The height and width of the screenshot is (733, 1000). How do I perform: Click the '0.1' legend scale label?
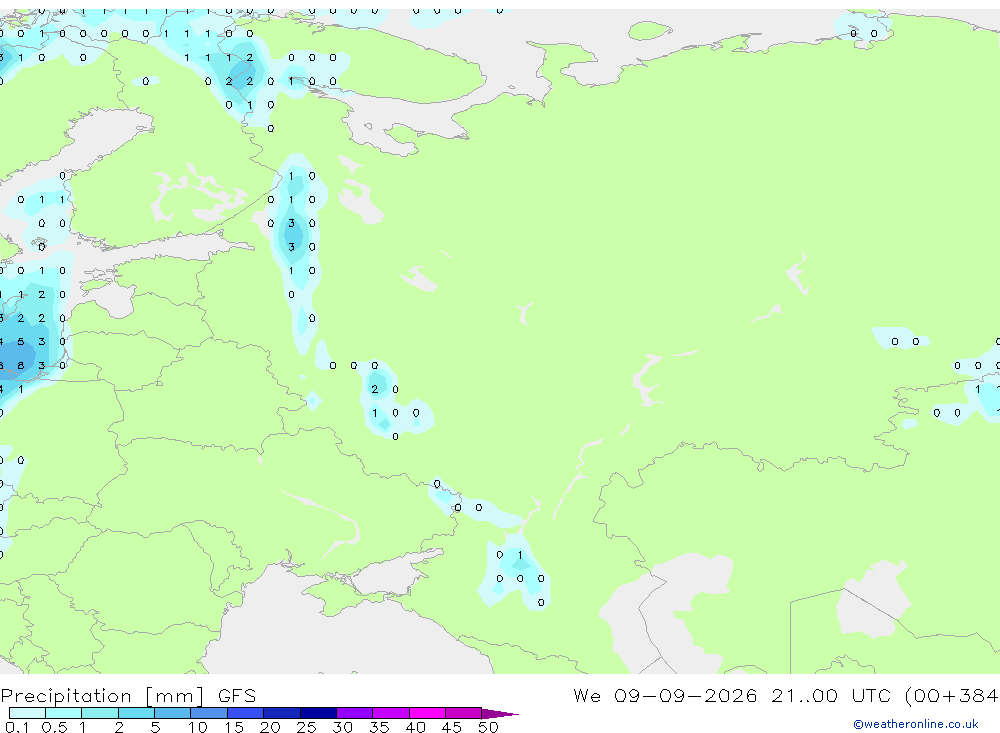17,727
